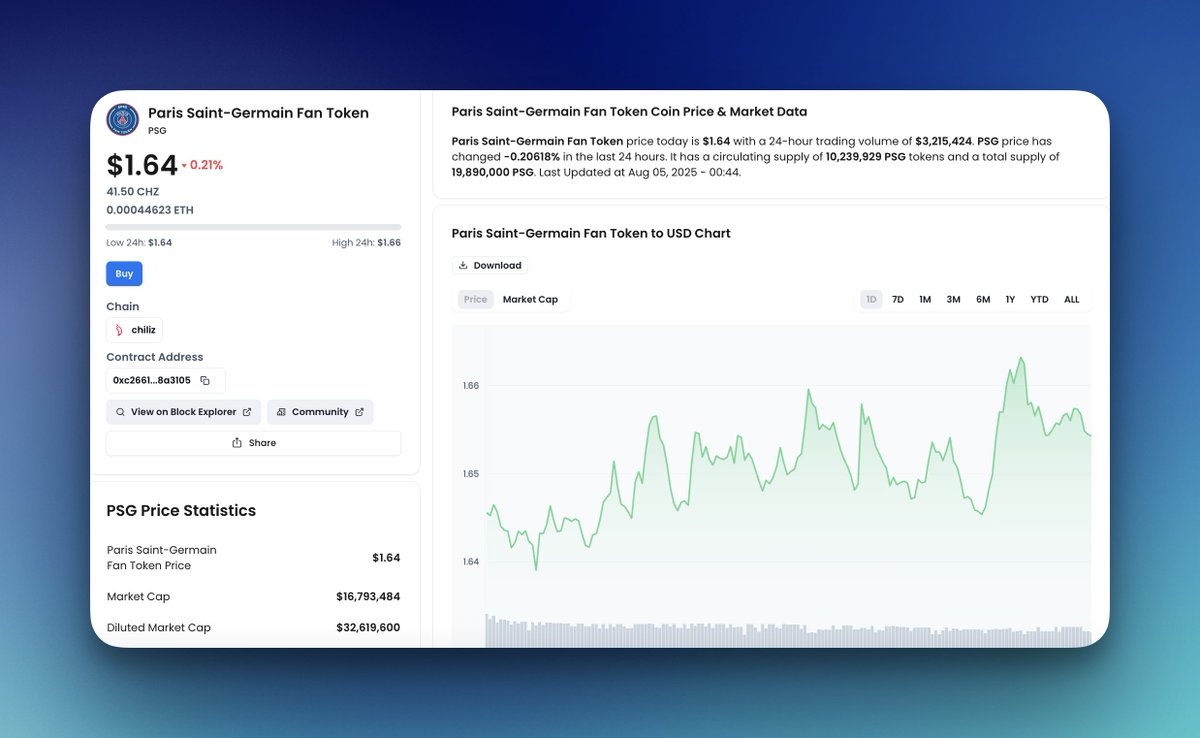This screenshot has width=1200, height=738.
Task: Click the Contract Address label
Action: tap(155, 357)
